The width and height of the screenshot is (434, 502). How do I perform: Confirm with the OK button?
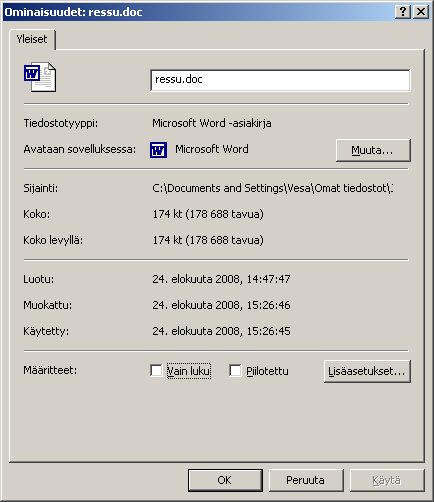click(225, 480)
